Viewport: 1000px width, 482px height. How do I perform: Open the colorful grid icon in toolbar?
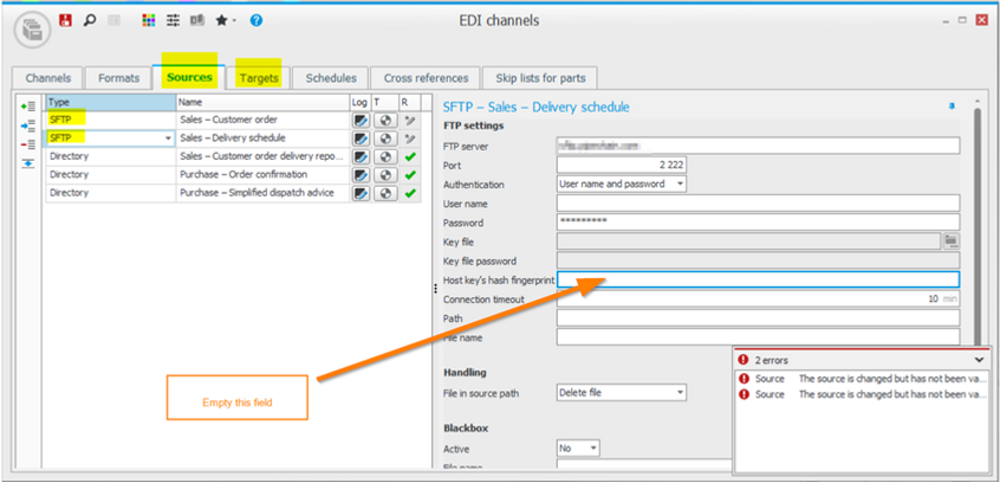(x=149, y=20)
